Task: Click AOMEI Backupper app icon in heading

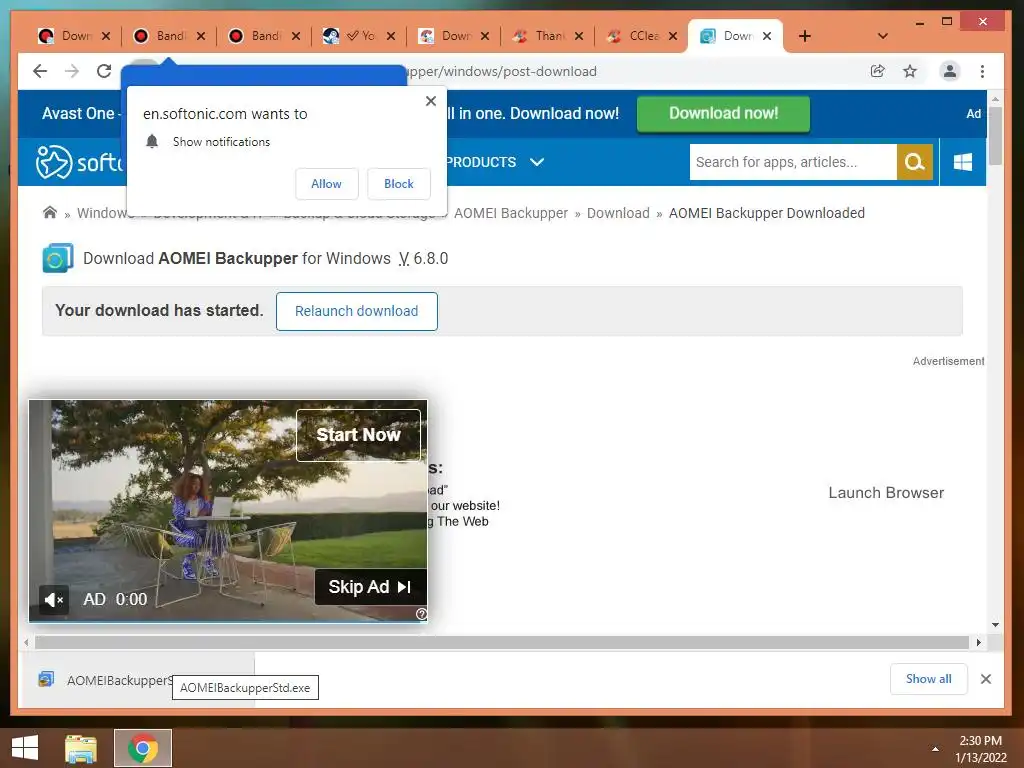Action: coord(57,258)
